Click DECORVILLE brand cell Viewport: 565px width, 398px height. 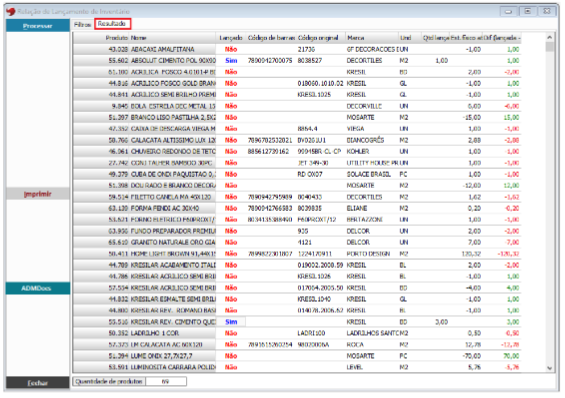click(372, 106)
